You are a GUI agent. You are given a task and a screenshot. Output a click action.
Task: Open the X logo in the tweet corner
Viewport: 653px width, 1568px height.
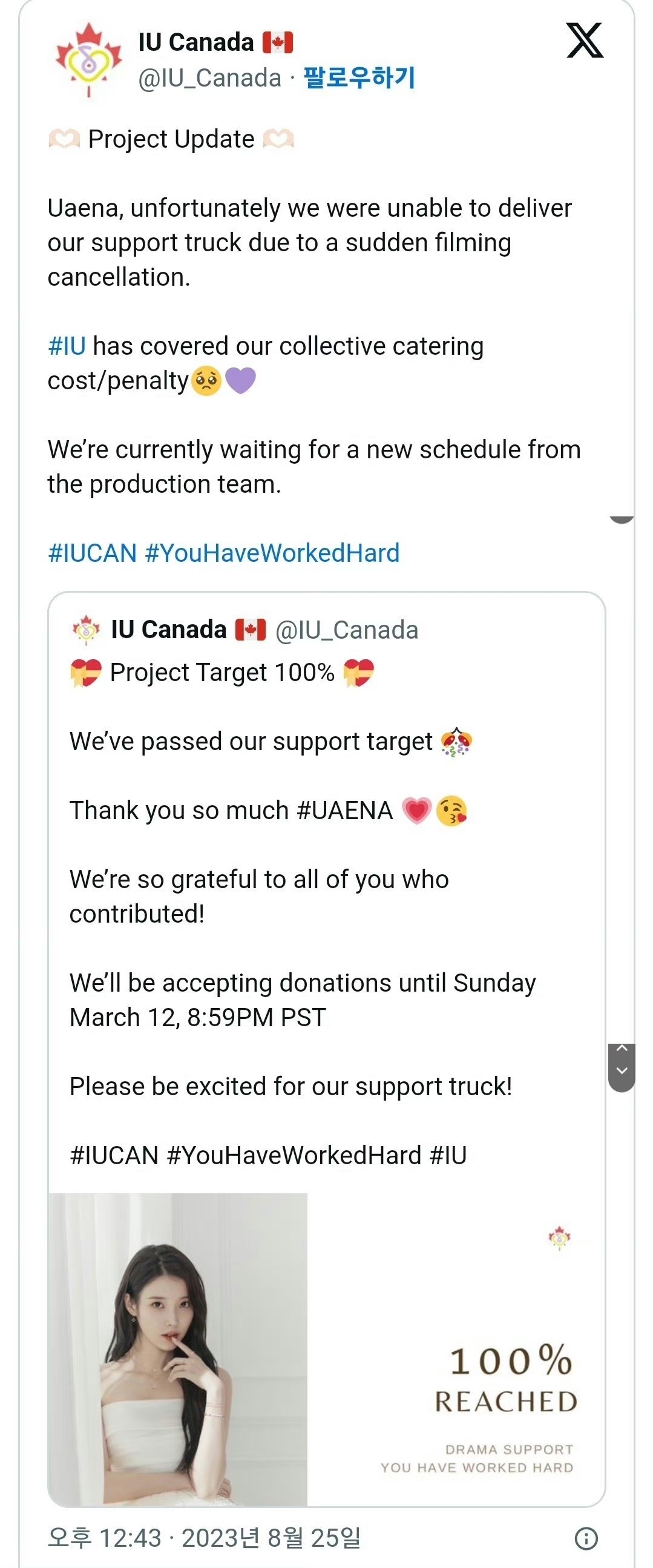[585, 41]
